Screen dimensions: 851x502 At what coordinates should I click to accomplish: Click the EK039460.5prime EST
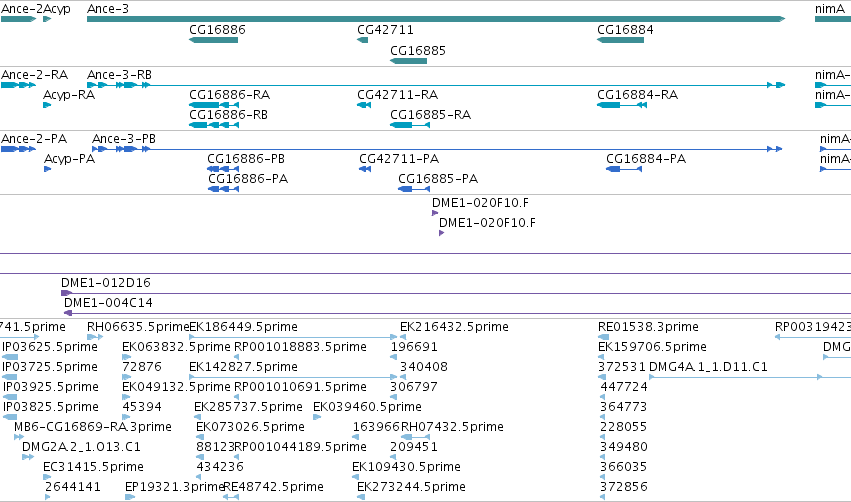pos(317,417)
